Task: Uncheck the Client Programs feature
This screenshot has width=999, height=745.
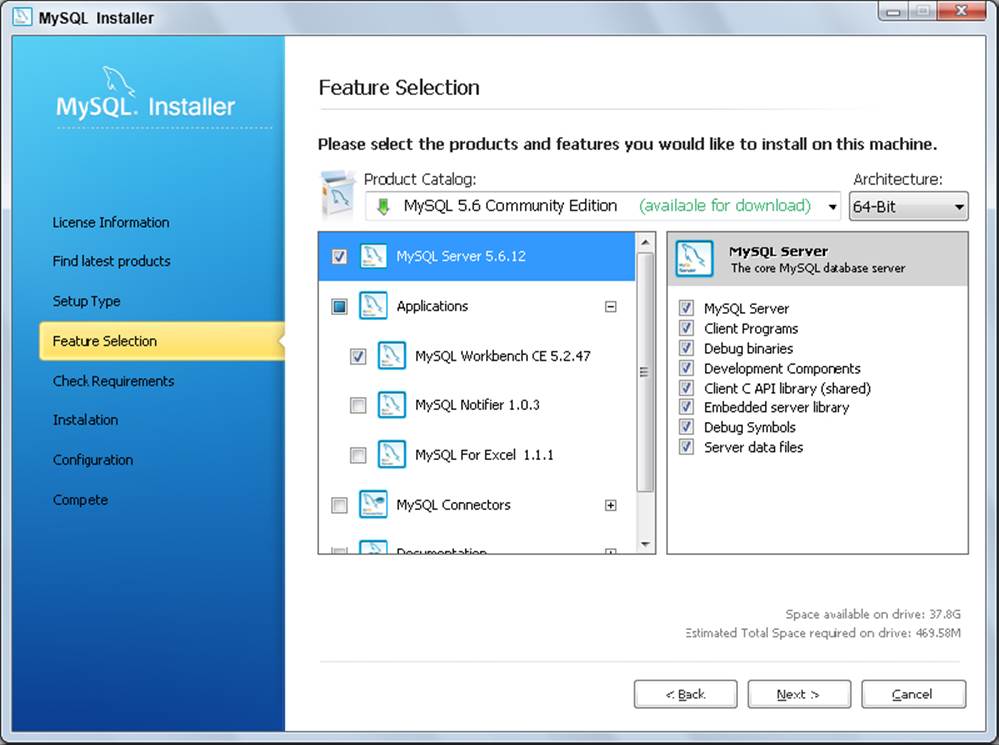Action: pyautogui.click(x=686, y=328)
